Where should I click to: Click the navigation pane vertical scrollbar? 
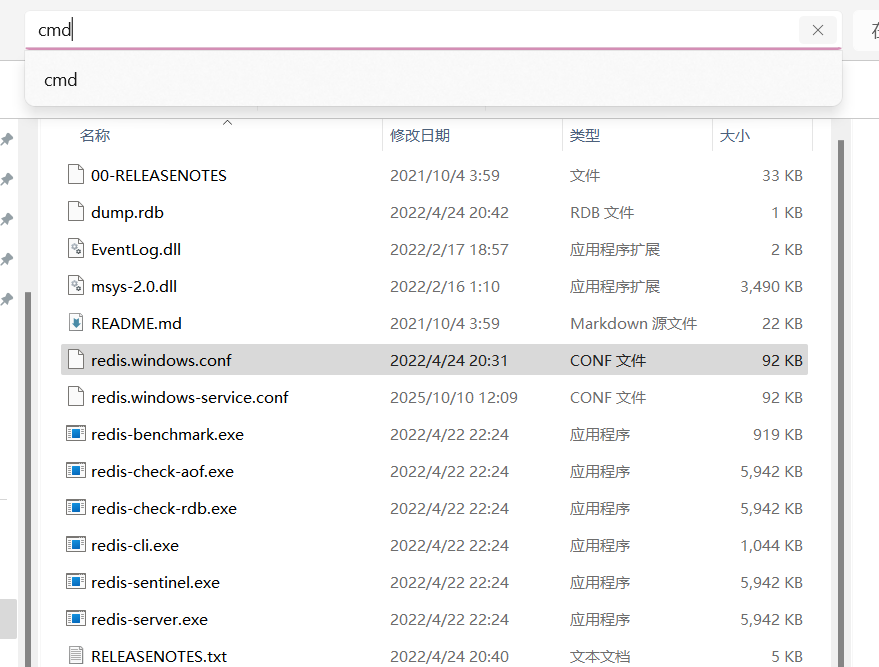pos(28,479)
